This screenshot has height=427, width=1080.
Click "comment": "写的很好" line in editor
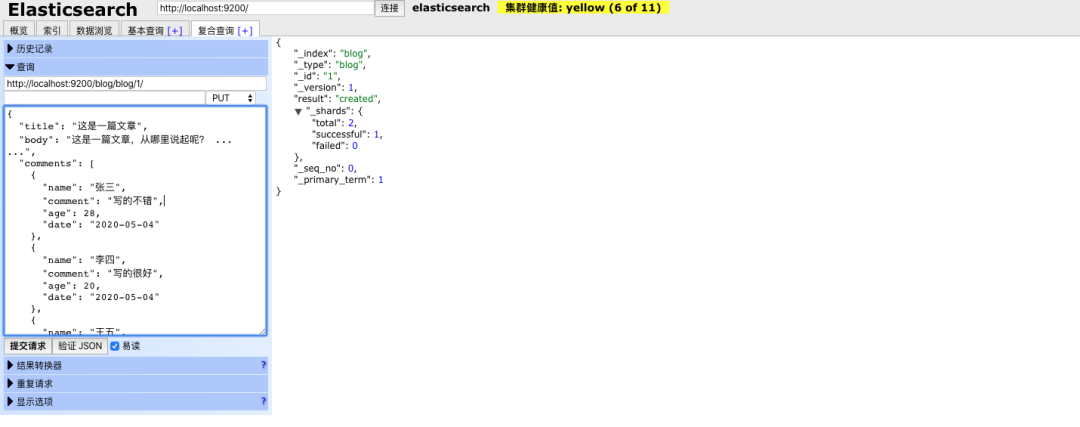tap(104, 273)
